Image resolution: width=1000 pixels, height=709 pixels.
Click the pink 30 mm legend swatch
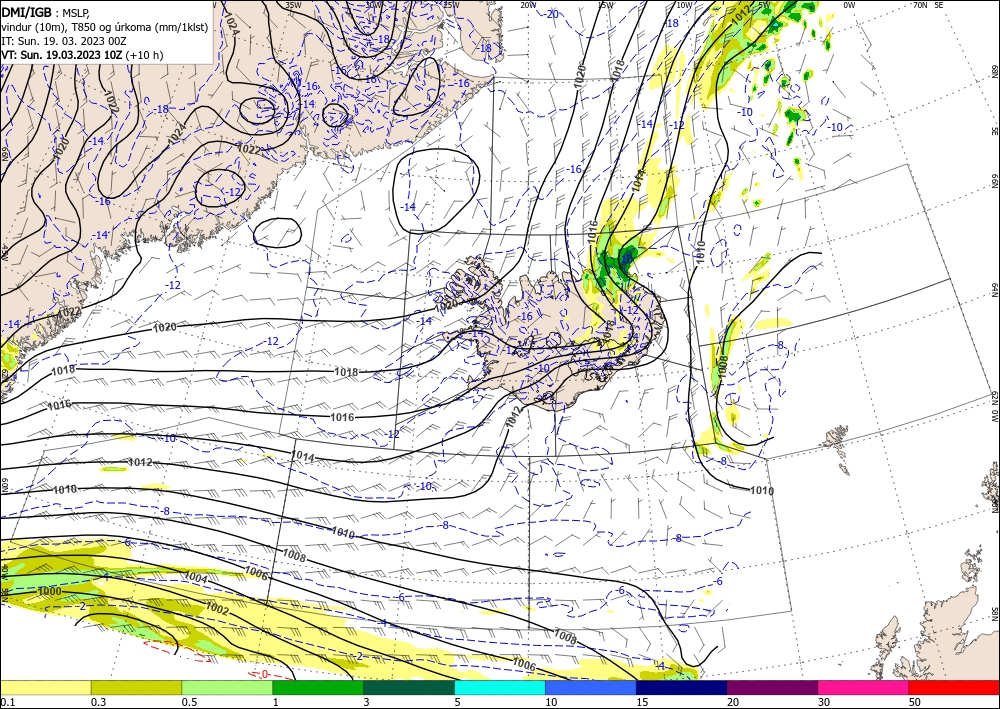tap(864, 687)
